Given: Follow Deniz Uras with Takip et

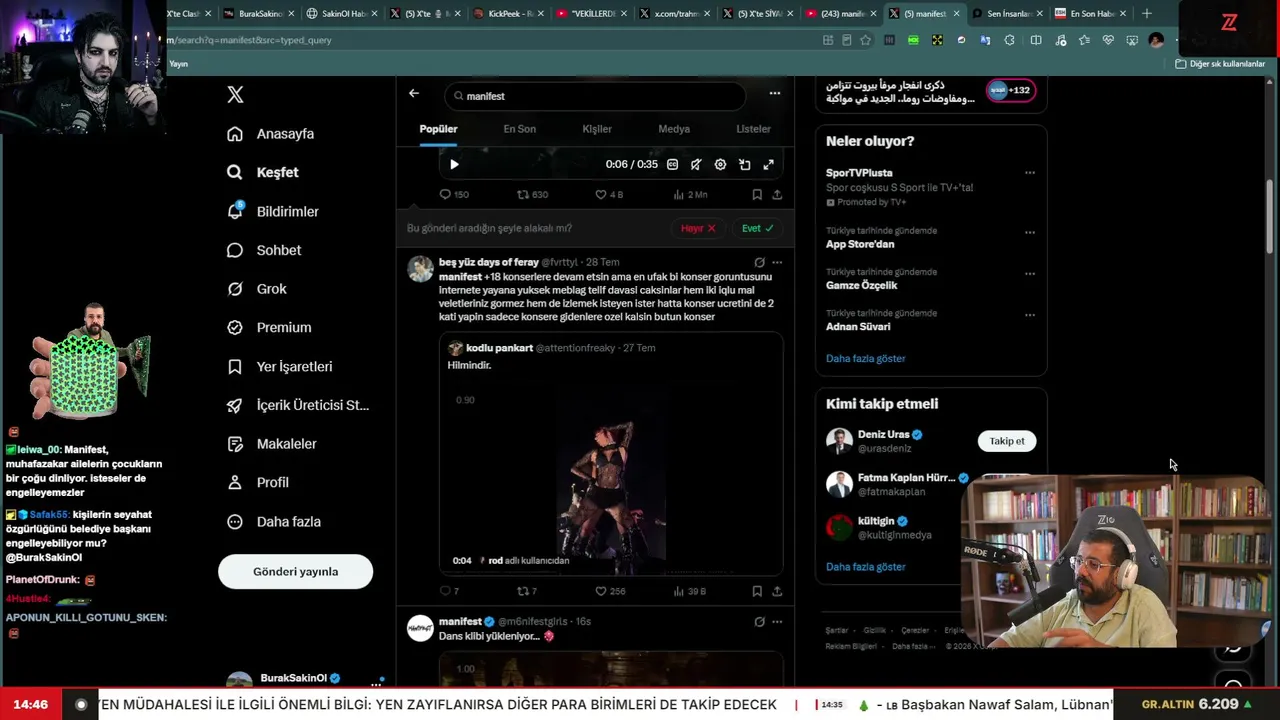Looking at the screenshot, I should coord(1007,441).
